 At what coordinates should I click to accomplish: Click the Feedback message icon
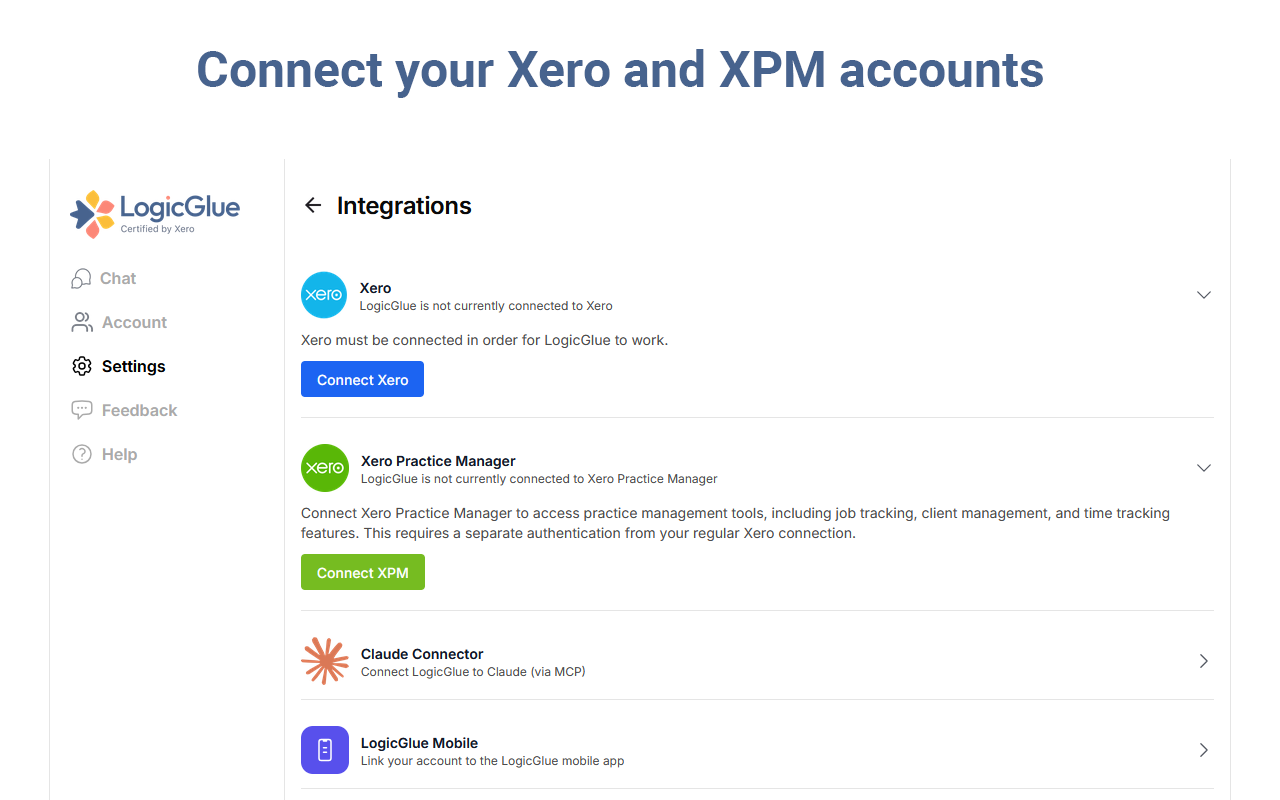(82, 410)
